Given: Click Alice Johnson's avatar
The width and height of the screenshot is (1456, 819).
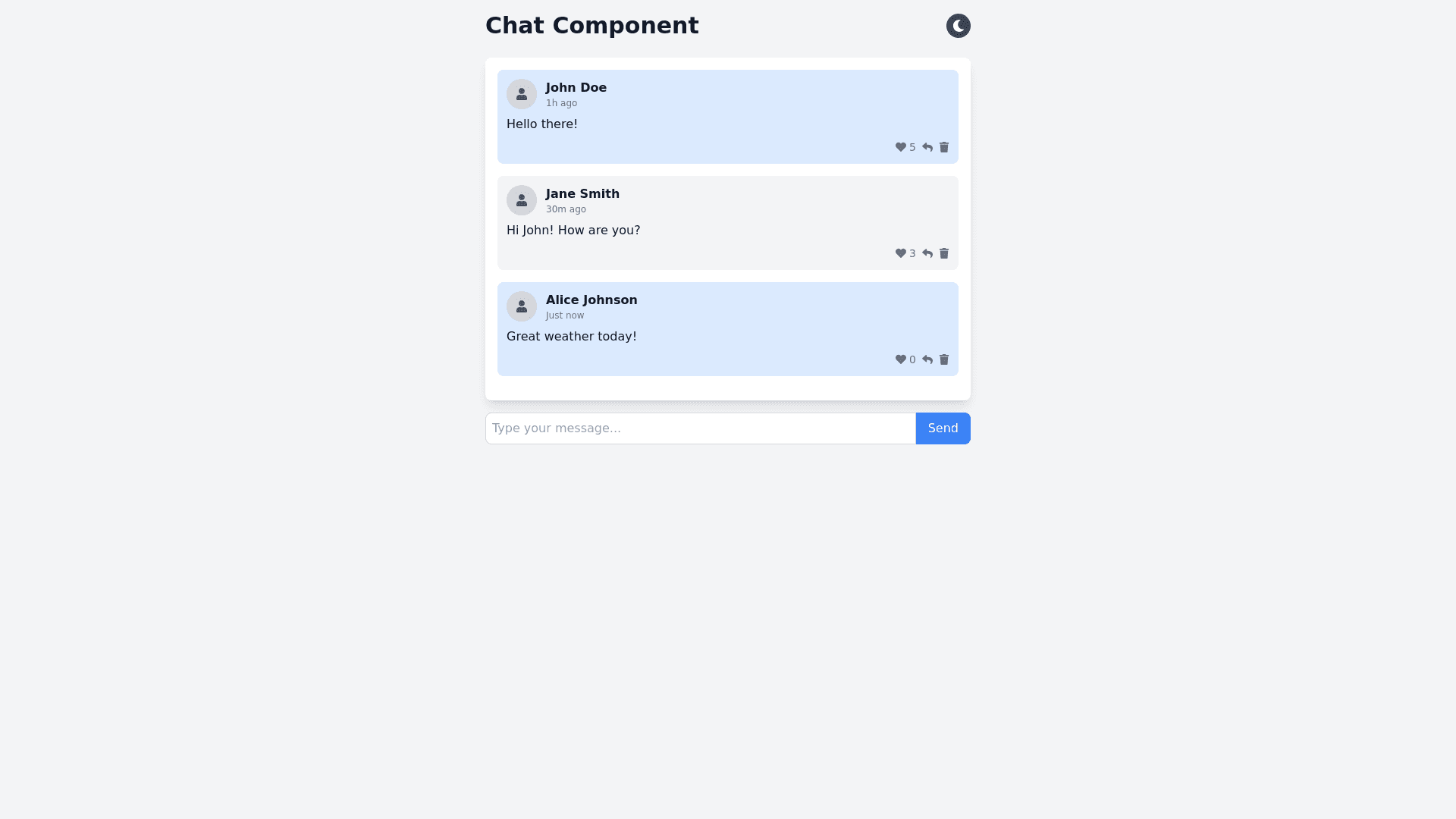Looking at the screenshot, I should [x=522, y=306].
